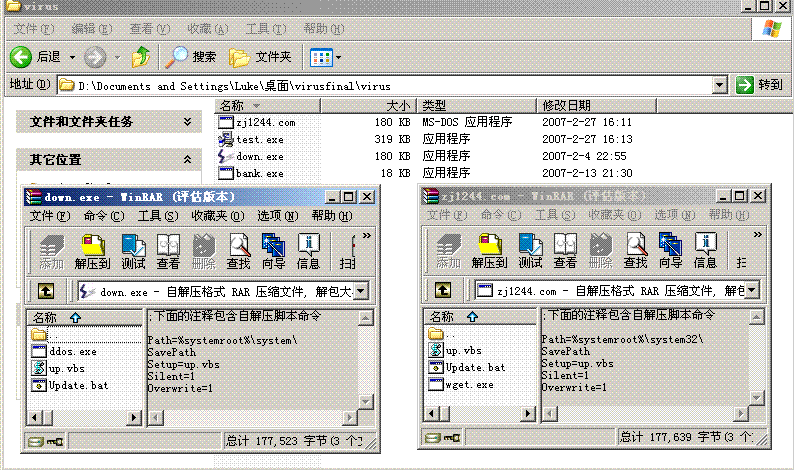794x470 pixels.
Task: Click 测试 icon in zj1244.com WinRAR window
Action: [x=530, y=251]
